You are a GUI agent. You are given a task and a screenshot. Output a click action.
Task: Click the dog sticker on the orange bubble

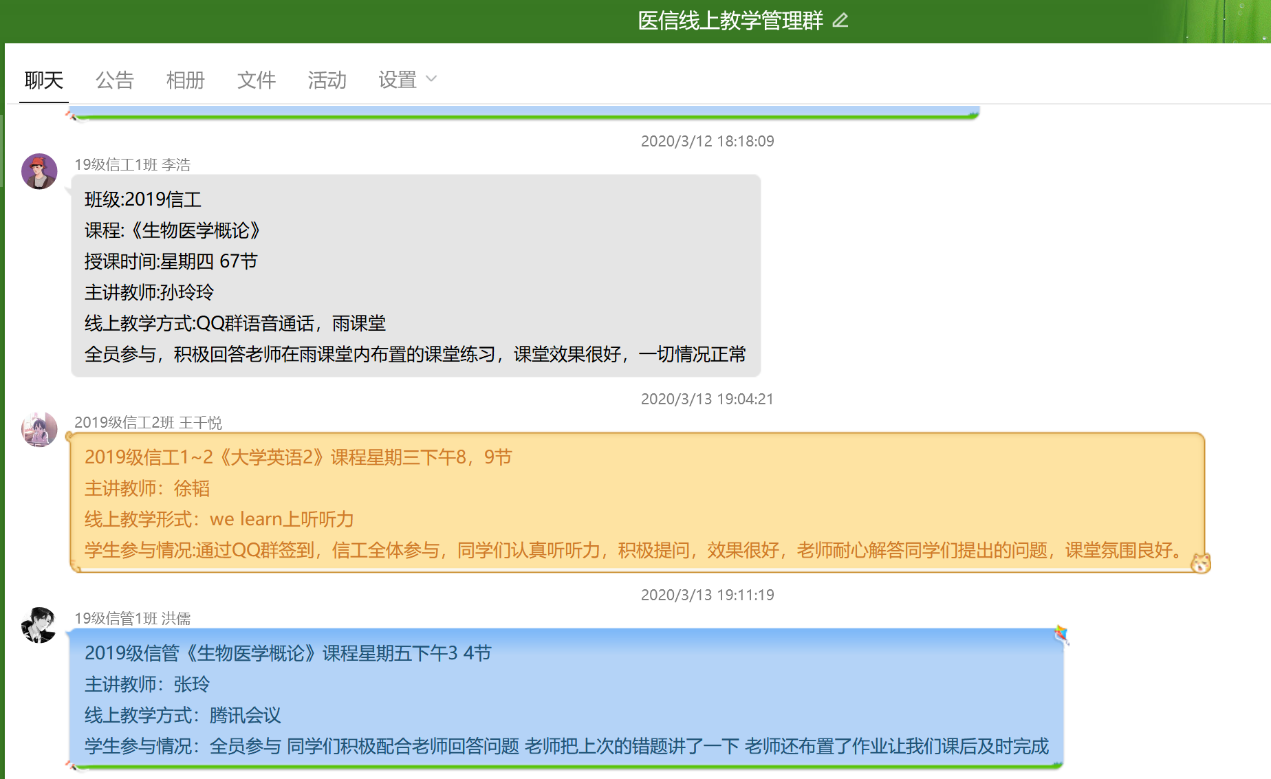click(x=1200, y=563)
